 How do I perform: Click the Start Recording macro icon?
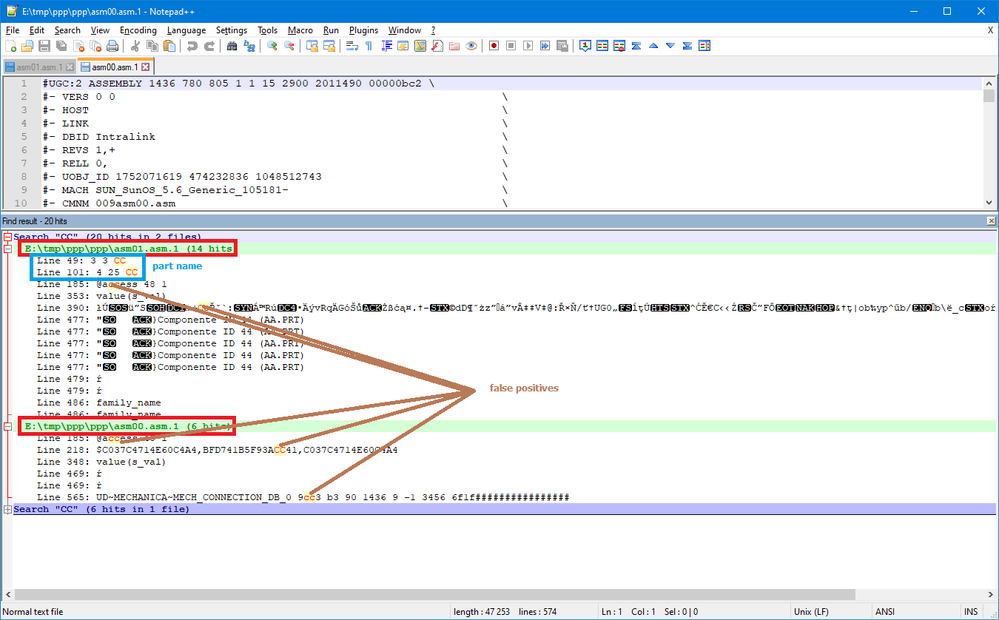[493, 46]
